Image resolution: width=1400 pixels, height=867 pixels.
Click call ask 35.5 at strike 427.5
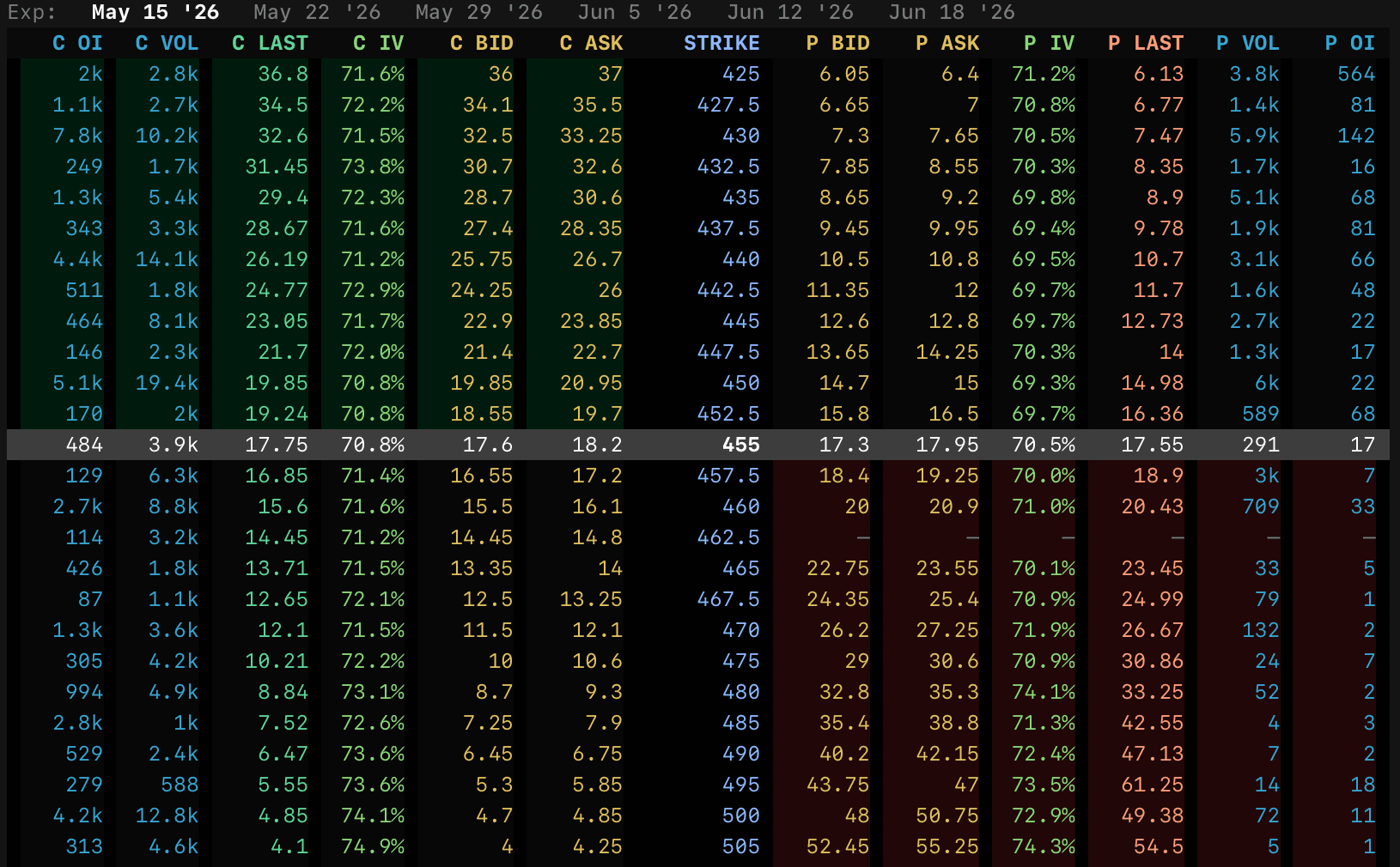(x=597, y=105)
